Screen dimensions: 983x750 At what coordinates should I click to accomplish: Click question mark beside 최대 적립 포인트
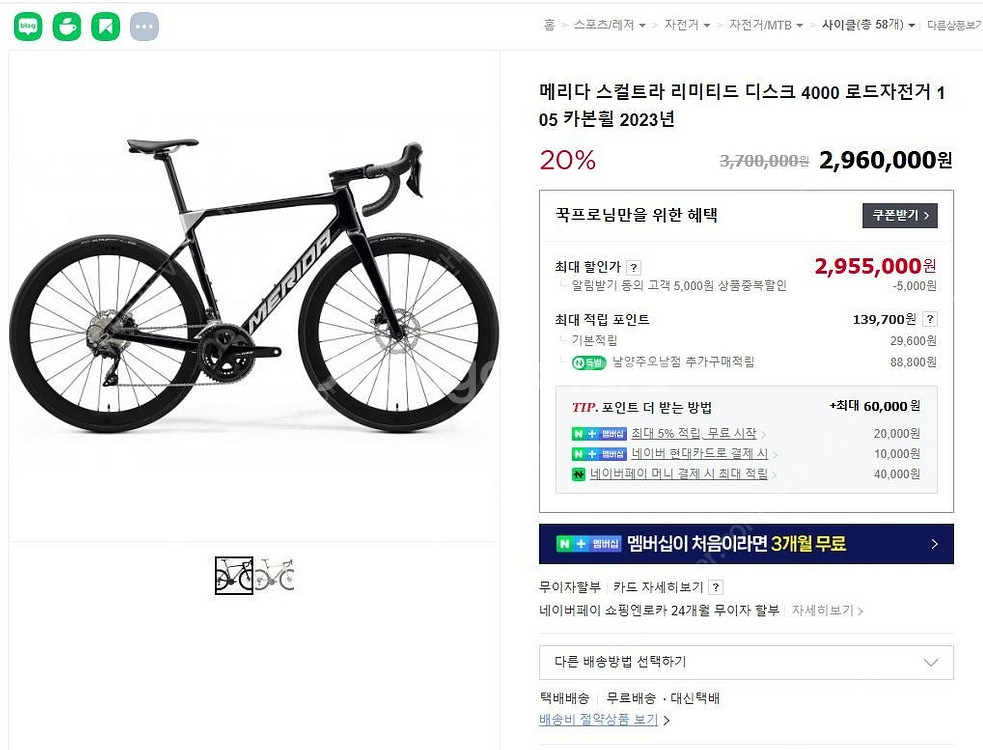point(930,319)
